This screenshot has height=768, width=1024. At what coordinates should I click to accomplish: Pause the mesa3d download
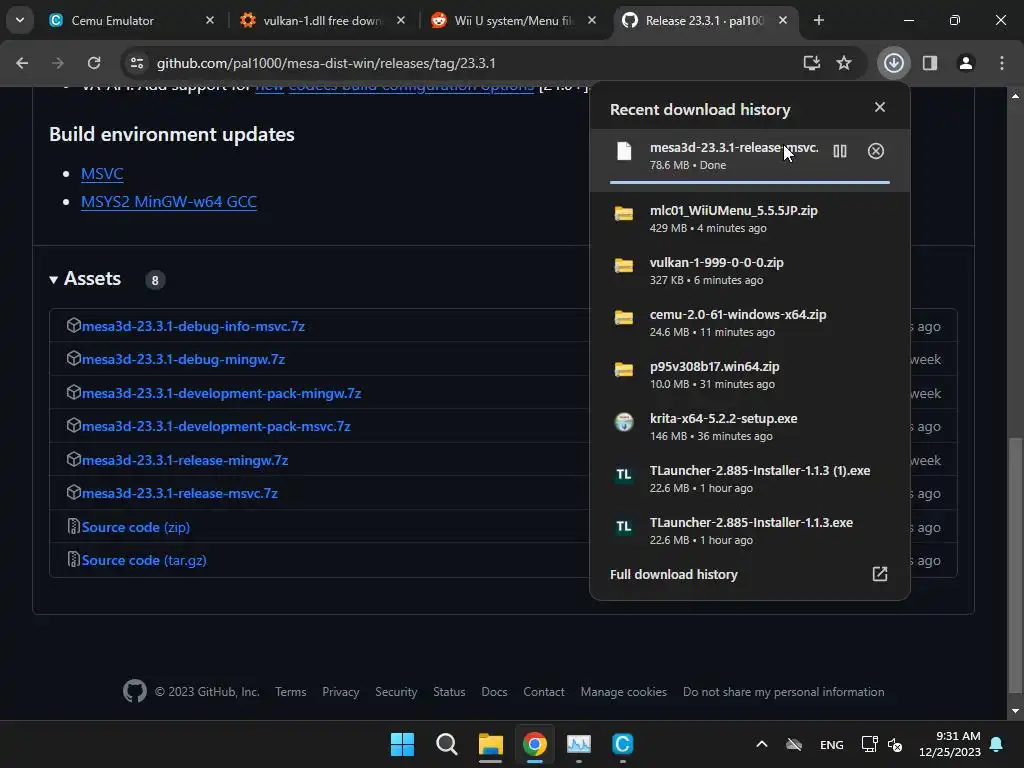pyautogui.click(x=840, y=152)
